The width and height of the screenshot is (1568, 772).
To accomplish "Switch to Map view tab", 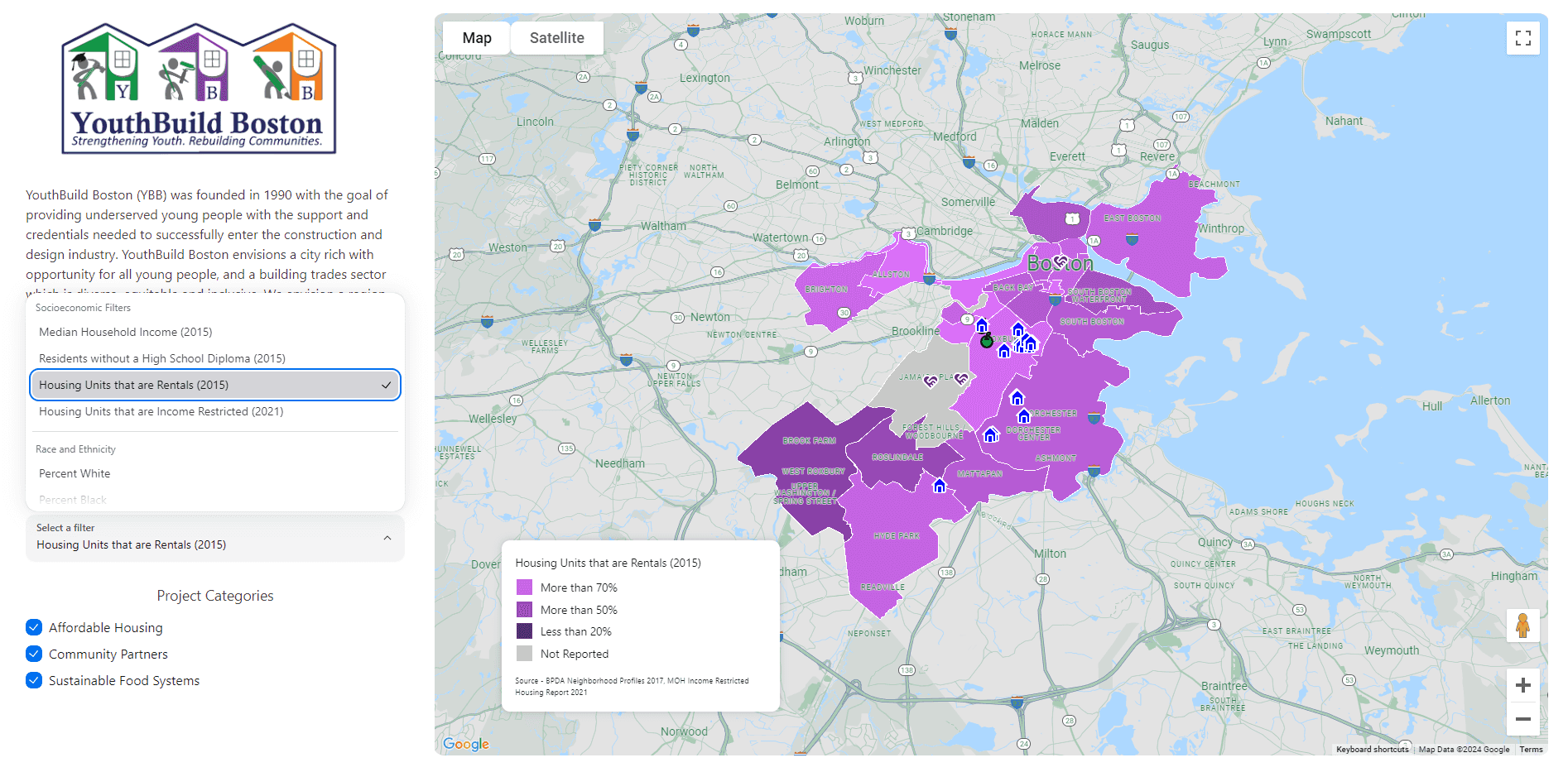I will 477,38.
